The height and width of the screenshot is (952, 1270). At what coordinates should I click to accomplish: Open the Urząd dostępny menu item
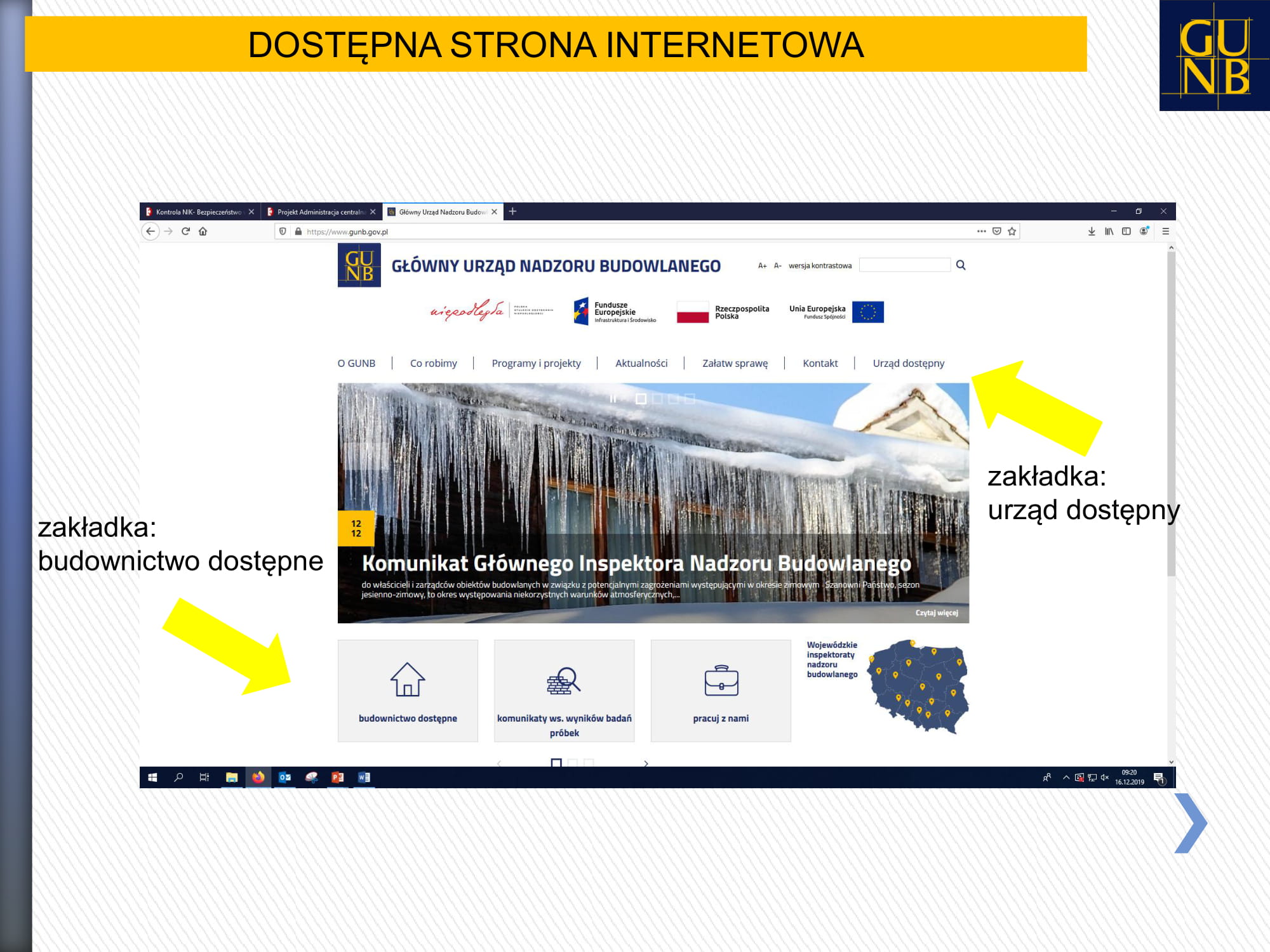(x=909, y=363)
